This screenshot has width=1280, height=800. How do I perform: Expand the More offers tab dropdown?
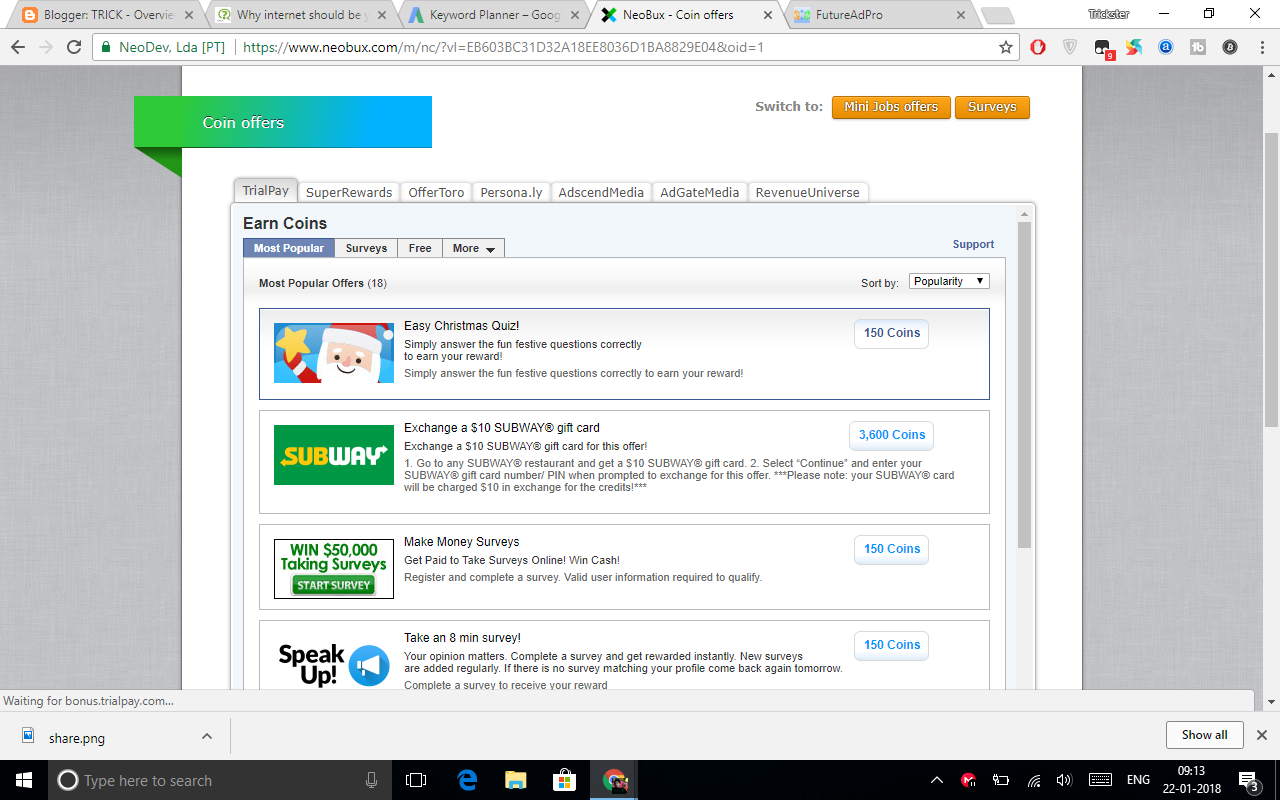[x=473, y=248]
